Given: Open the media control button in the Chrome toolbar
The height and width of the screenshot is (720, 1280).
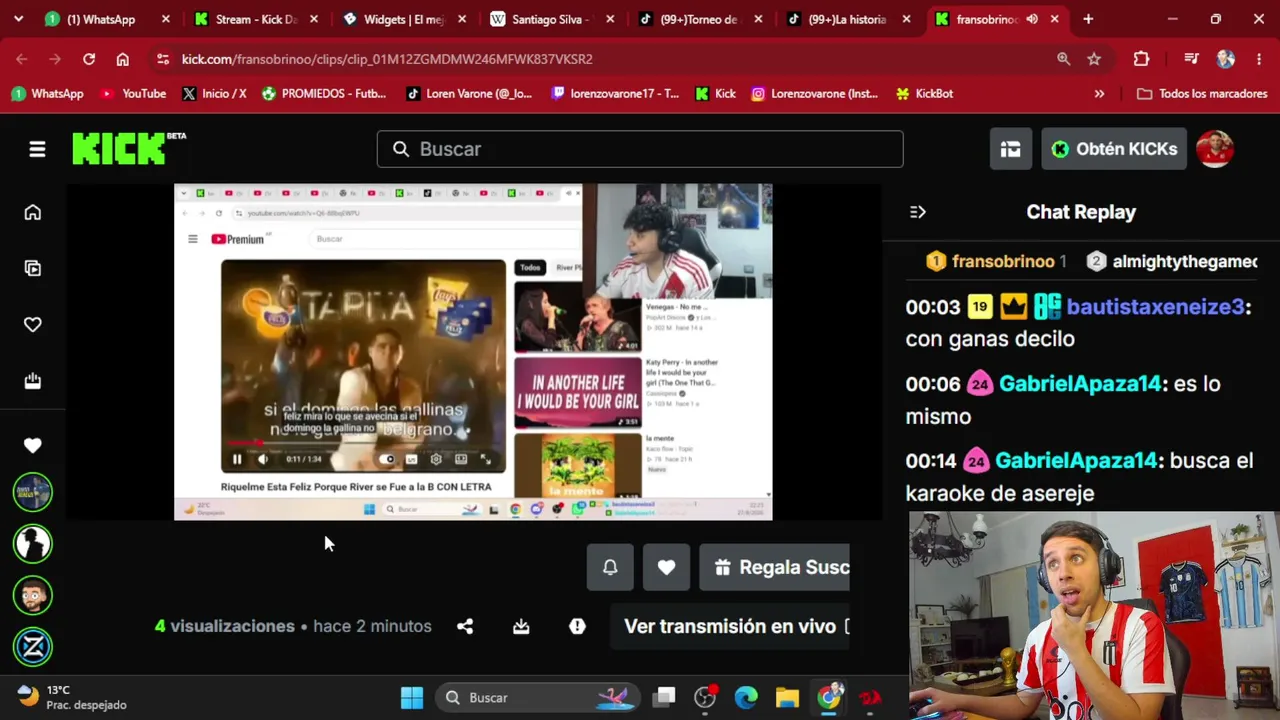Looking at the screenshot, I should tap(1191, 59).
